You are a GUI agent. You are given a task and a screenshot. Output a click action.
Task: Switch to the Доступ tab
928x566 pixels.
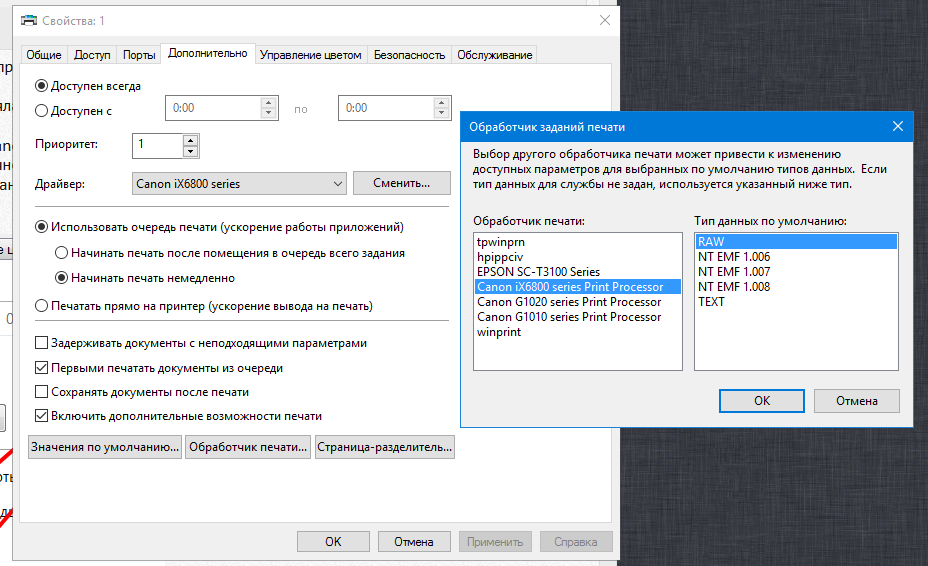92,54
